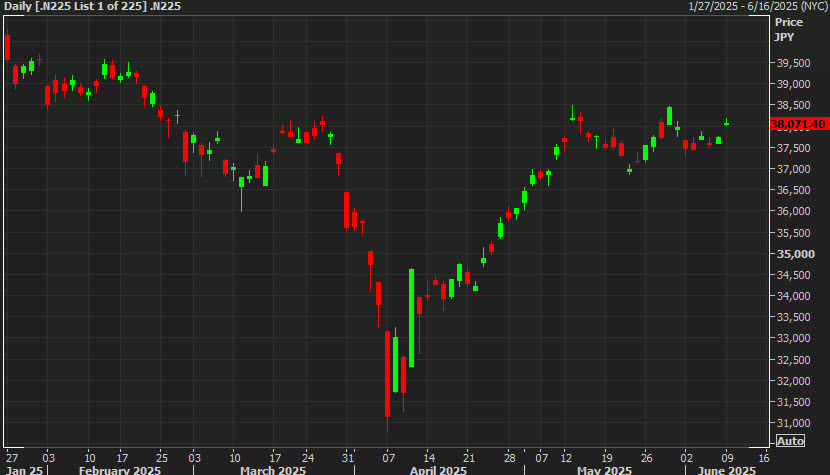Click the Auto scale button
The height and width of the screenshot is (475, 830).
(790, 441)
